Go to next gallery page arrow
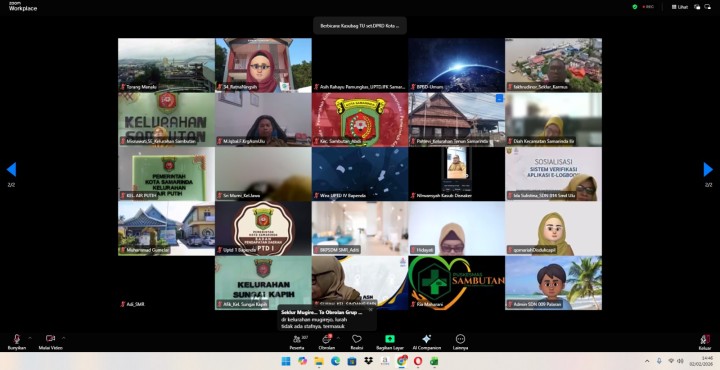720x370 pixels. coord(708,169)
